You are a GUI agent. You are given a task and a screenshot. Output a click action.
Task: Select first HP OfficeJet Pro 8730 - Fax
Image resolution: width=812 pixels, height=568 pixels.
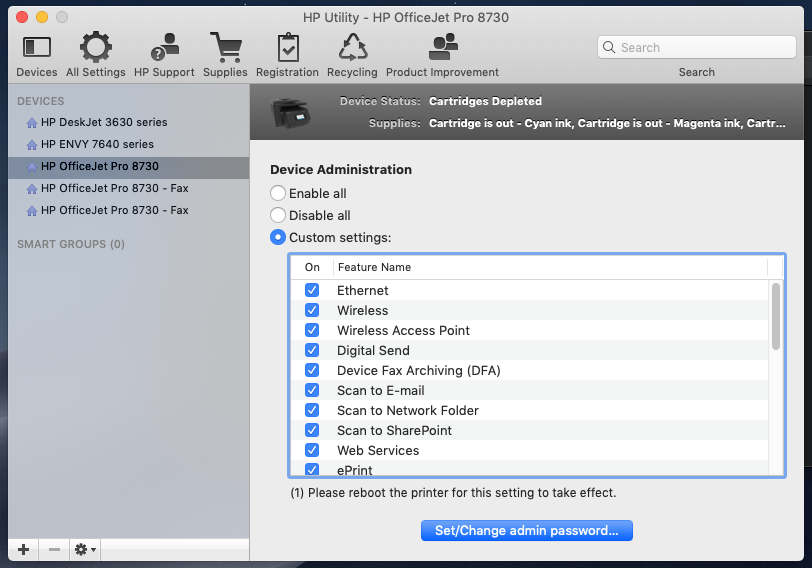(x=128, y=188)
